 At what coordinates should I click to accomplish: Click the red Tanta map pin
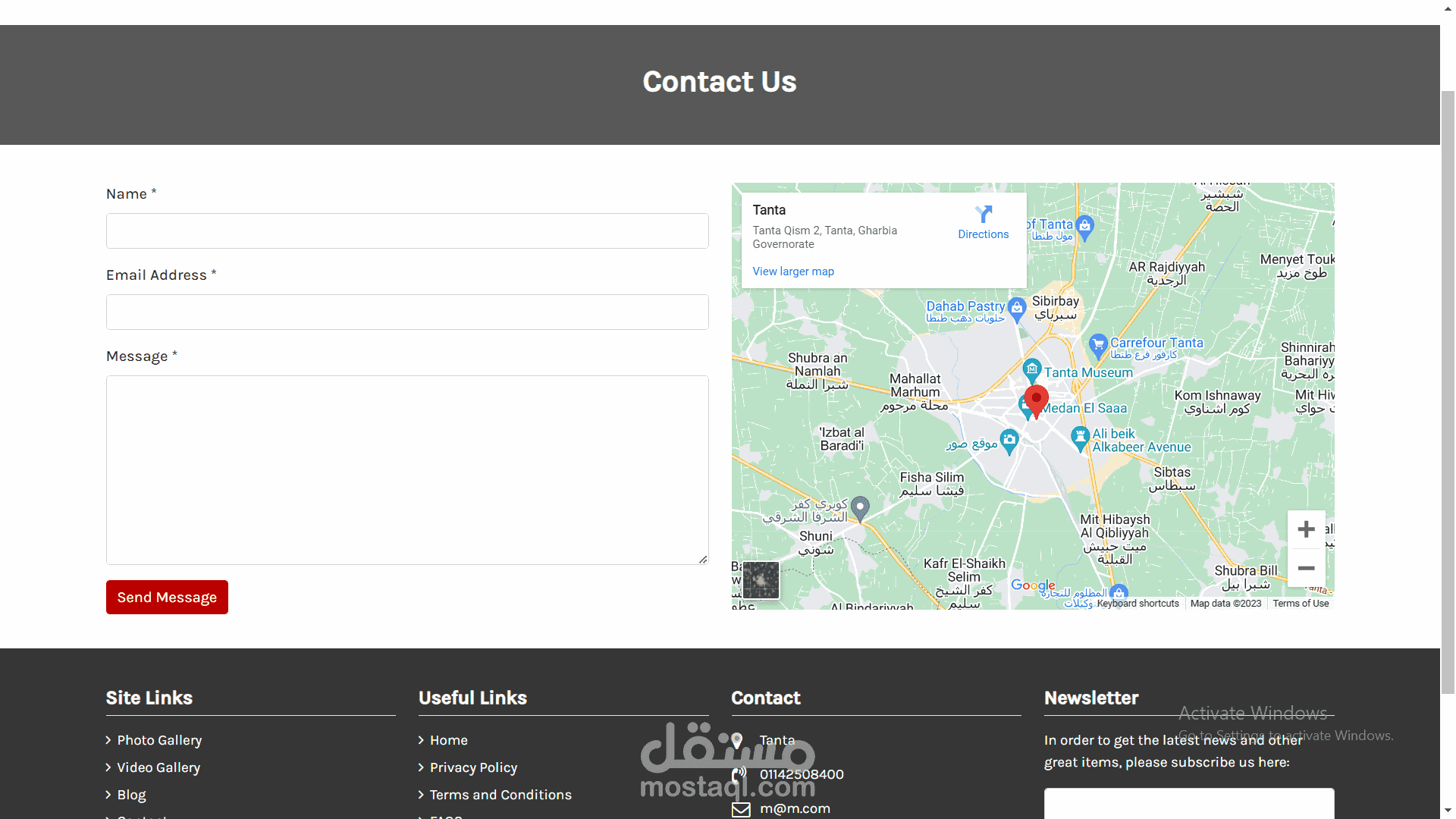(x=1036, y=399)
